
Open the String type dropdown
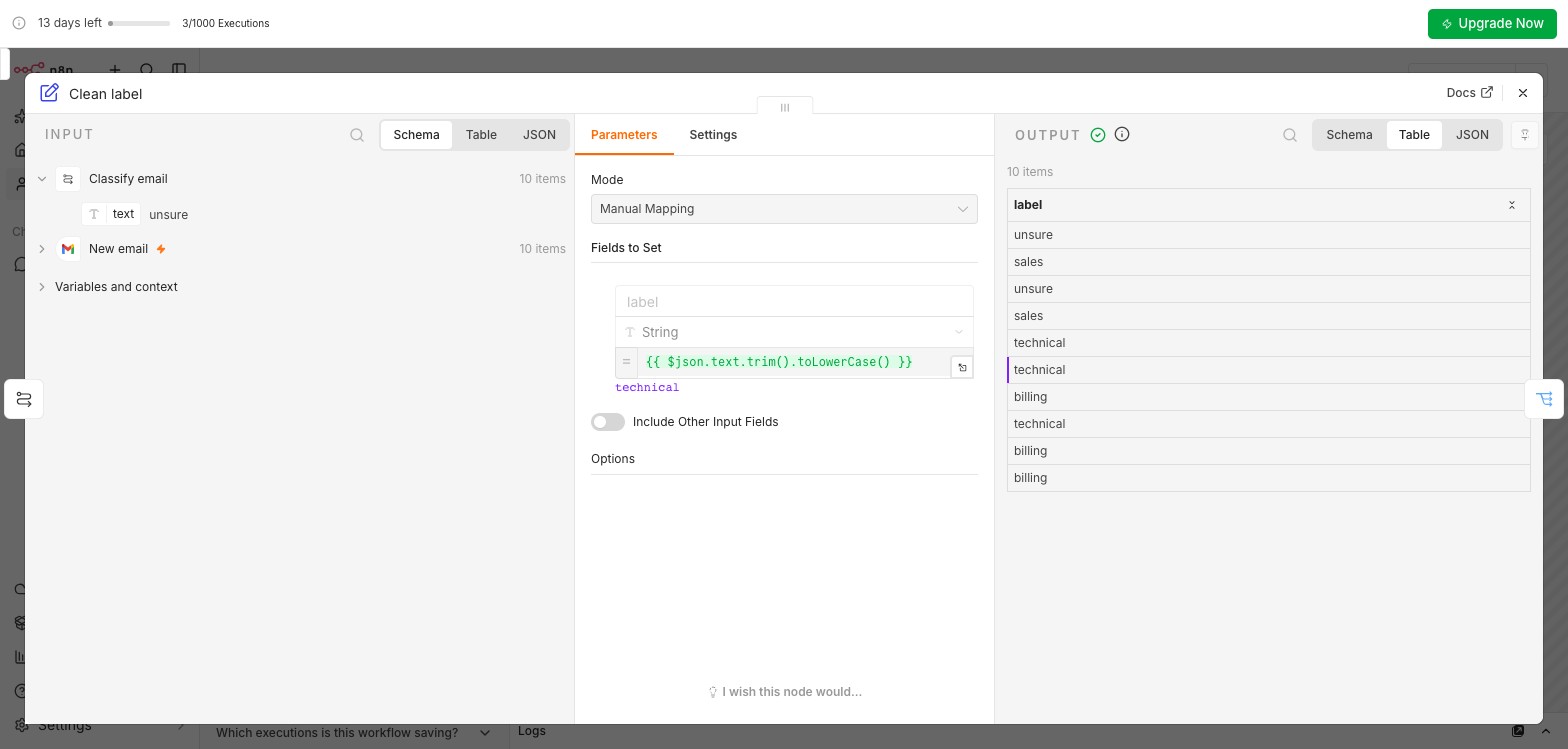click(x=794, y=332)
